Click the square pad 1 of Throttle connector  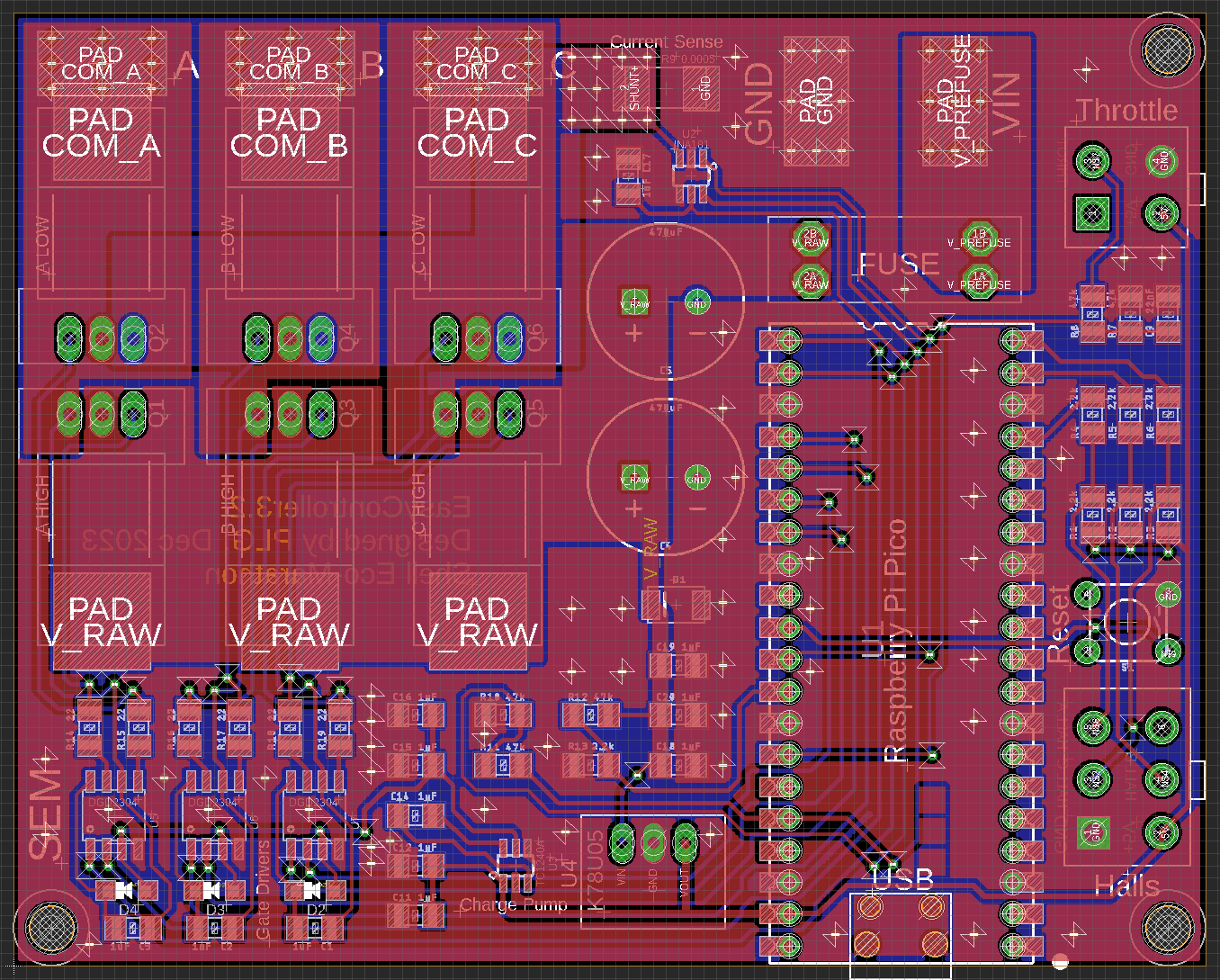pos(1092,213)
